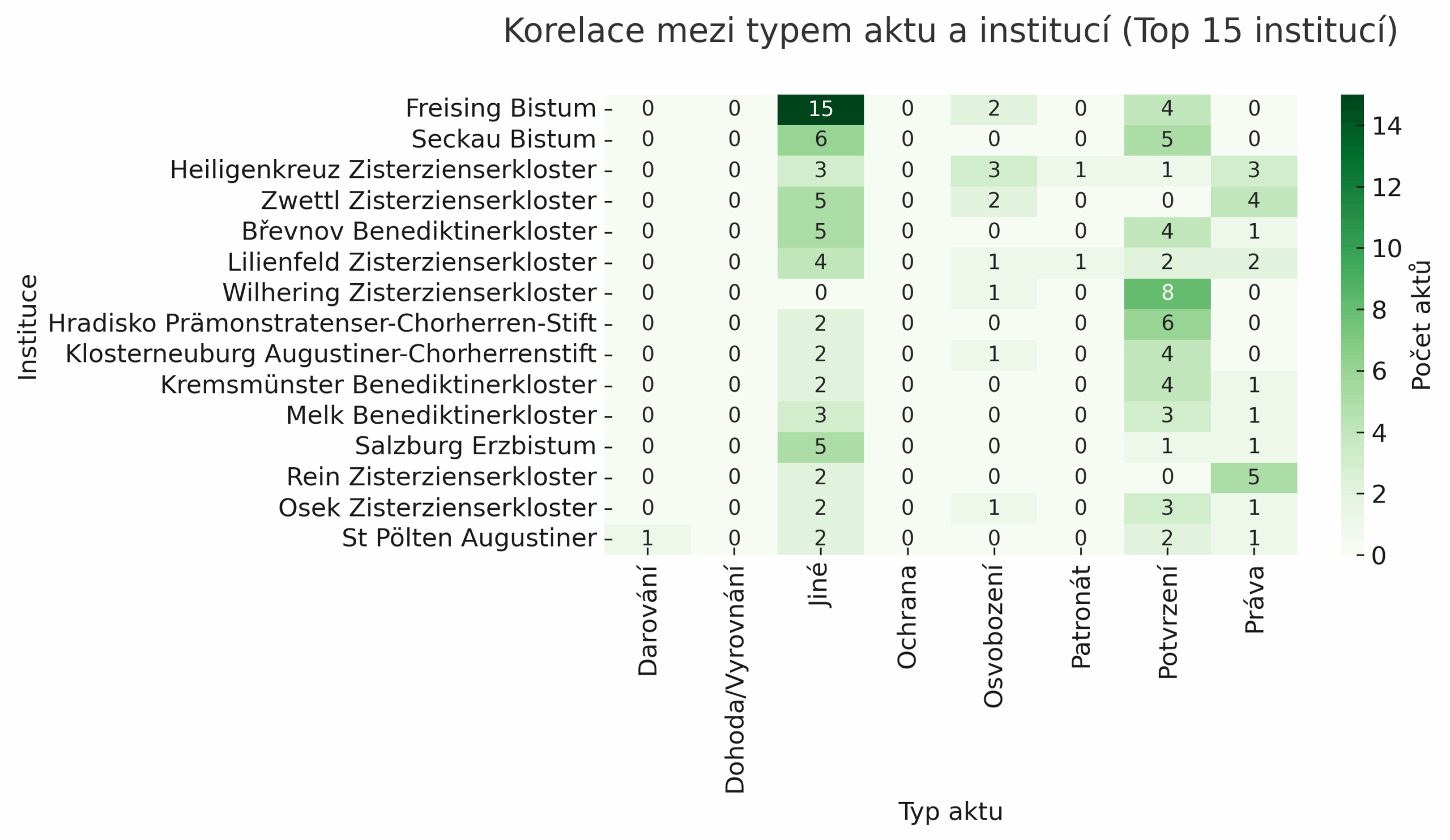The image size is (1450, 840).
Task: Click the Typ aktu axis title
Action: pos(950,811)
